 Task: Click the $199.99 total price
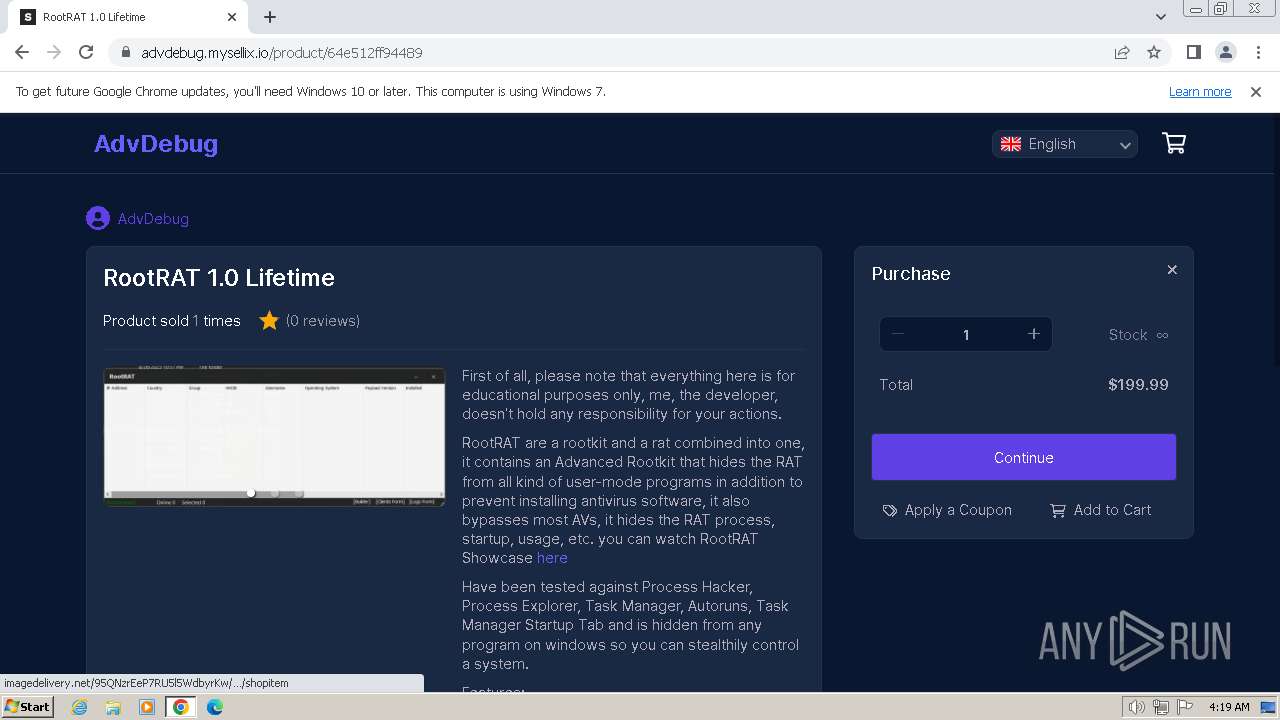(1138, 385)
